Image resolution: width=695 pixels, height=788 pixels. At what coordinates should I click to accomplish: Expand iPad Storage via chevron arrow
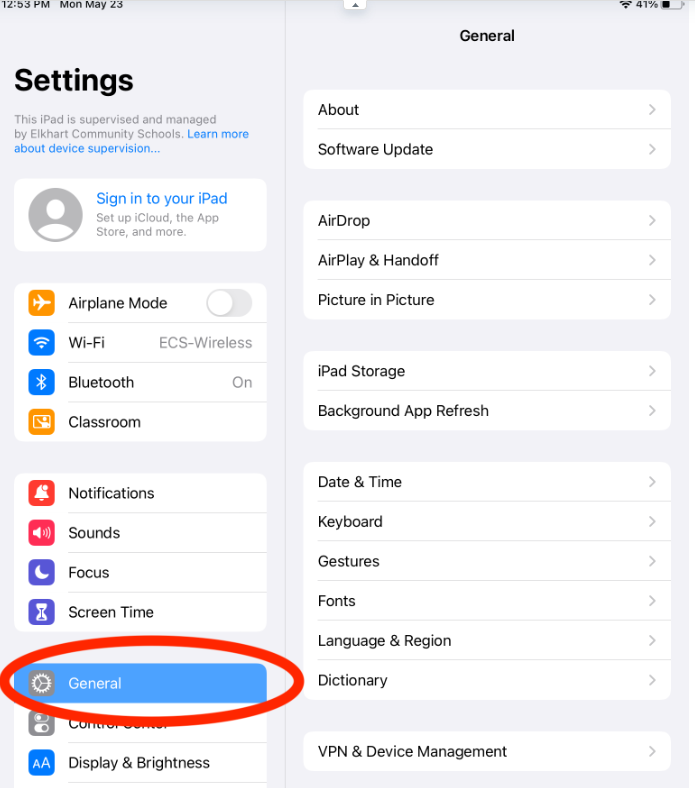(x=652, y=371)
